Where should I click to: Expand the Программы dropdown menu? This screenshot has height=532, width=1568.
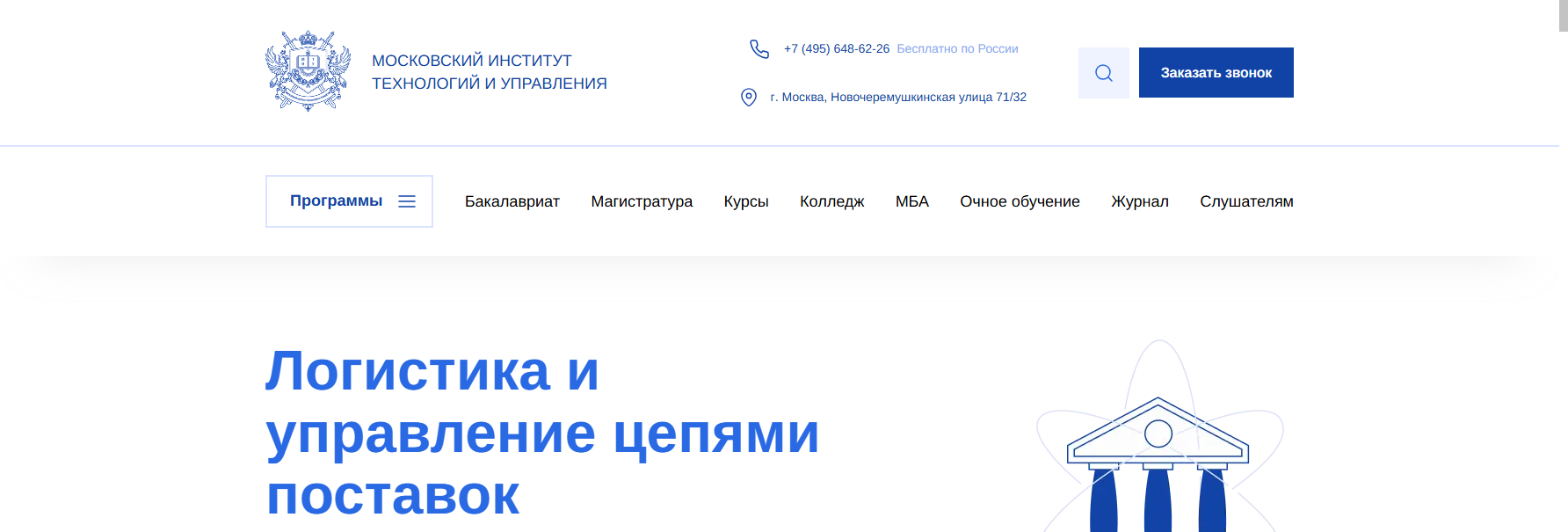pyautogui.click(x=349, y=201)
